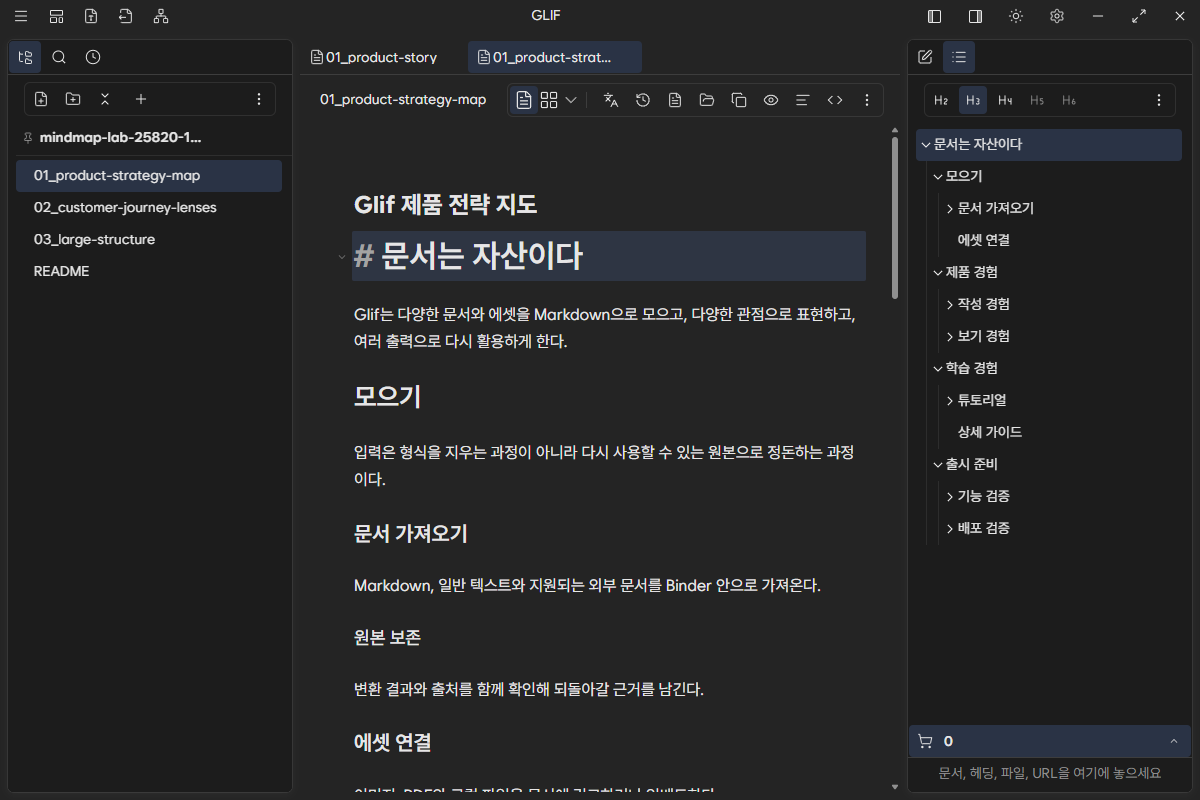Collapse '학습 경험' outline node
Image resolution: width=1200 pixels, height=800 pixels.
938,368
